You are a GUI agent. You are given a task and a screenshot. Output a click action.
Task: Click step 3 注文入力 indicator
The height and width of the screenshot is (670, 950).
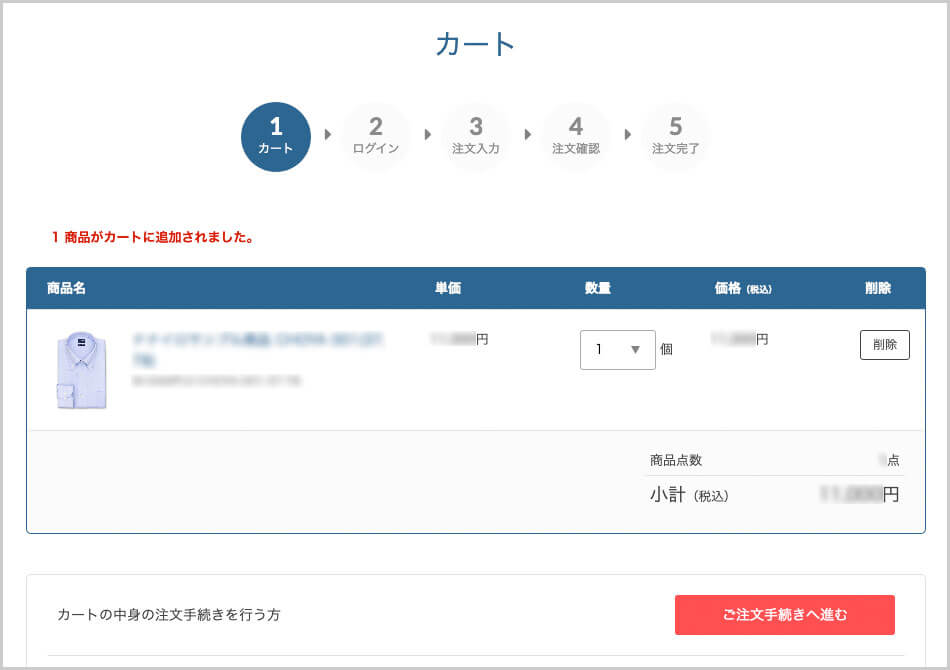[x=476, y=137]
